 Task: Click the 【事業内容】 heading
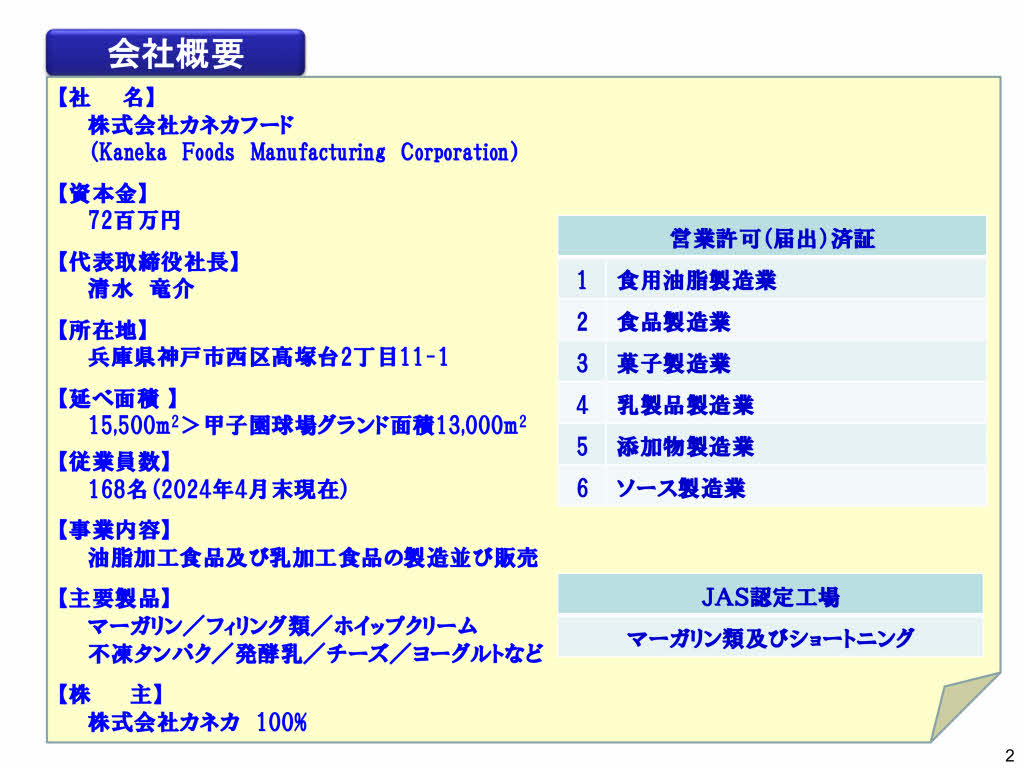point(114,530)
